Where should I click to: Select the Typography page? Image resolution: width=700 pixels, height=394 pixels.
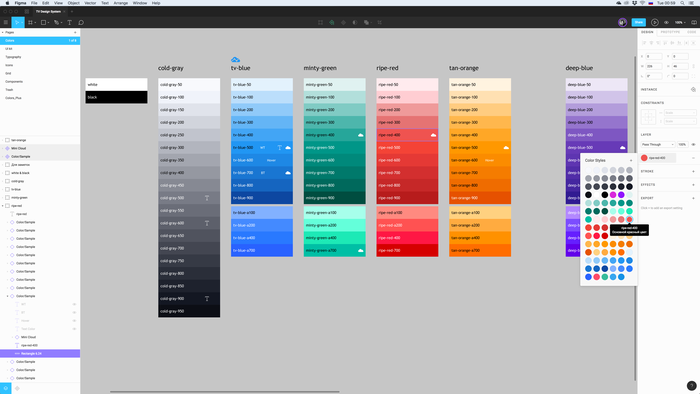click(13, 57)
